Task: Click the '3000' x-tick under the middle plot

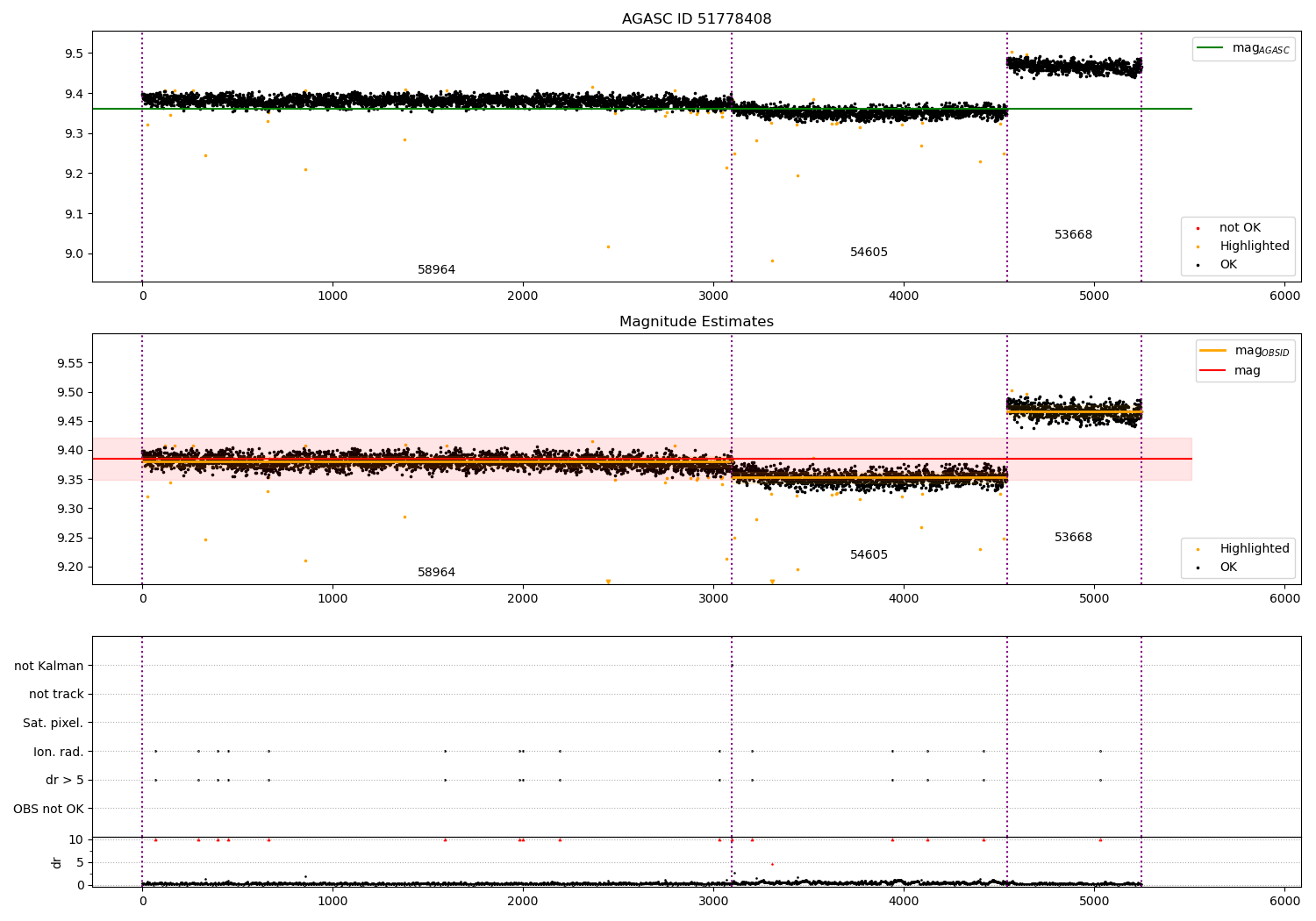Action: pyautogui.click(x=714, y=599)
